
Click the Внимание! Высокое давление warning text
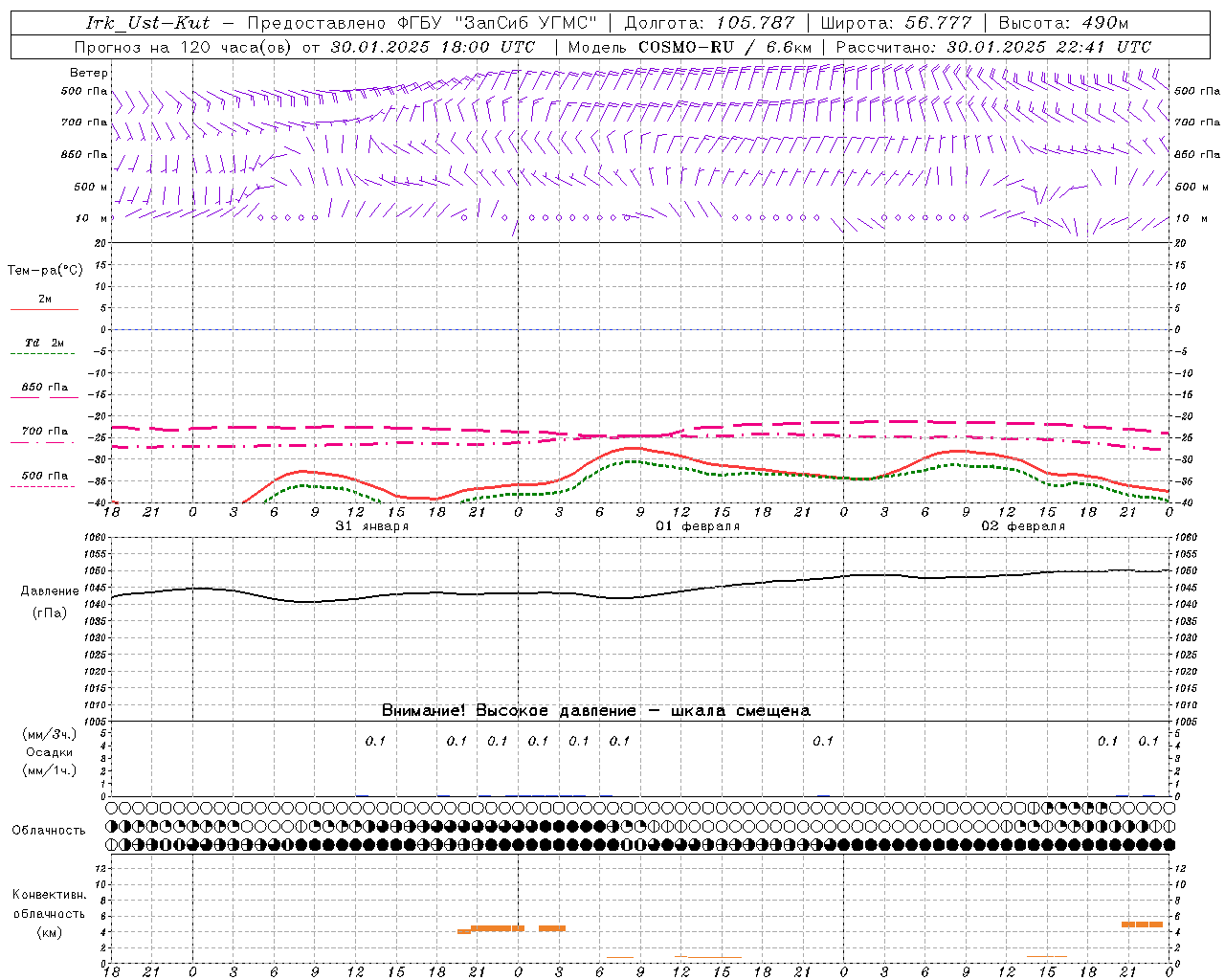click(596, 711)
